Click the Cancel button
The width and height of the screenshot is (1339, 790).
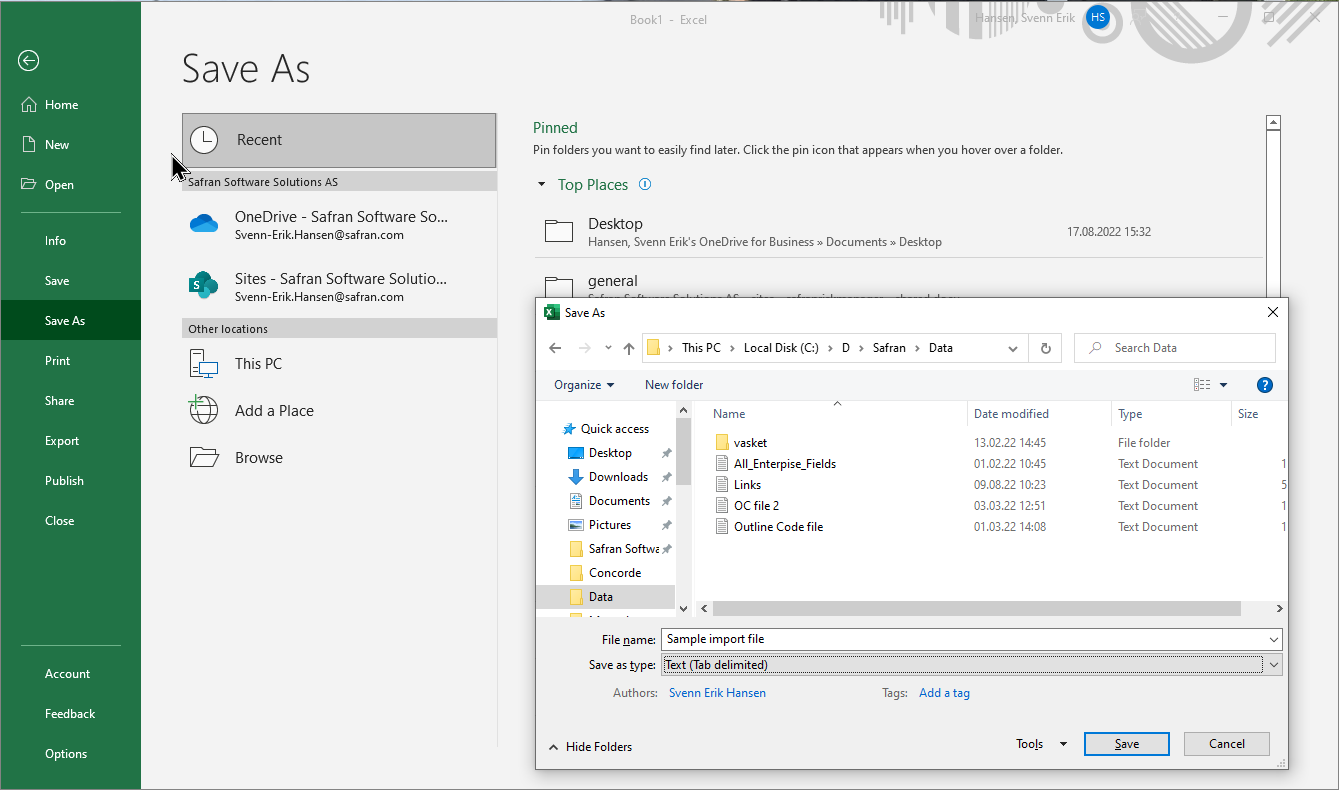[1227, 744]
